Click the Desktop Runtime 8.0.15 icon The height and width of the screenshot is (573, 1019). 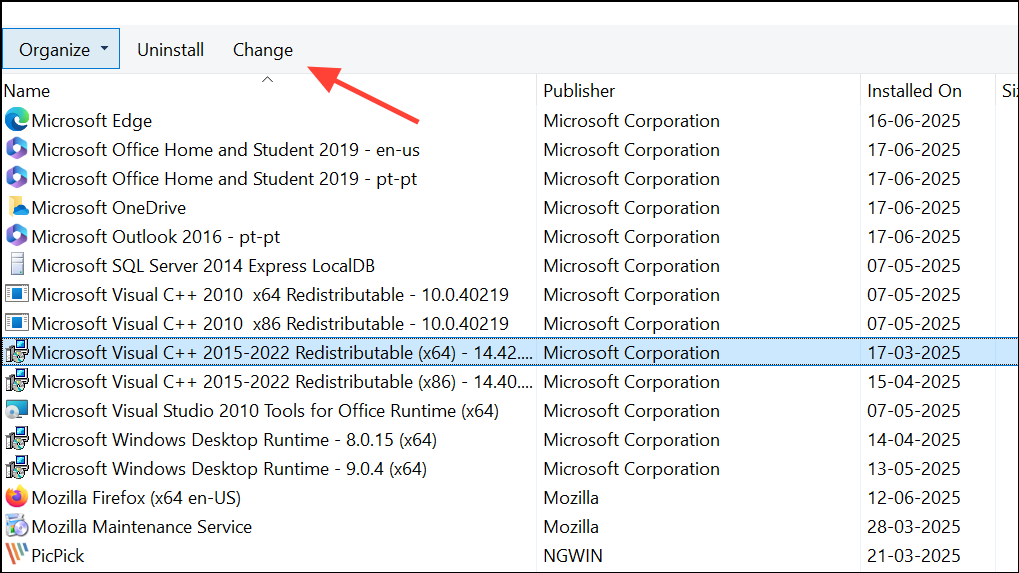coord(17,439)
